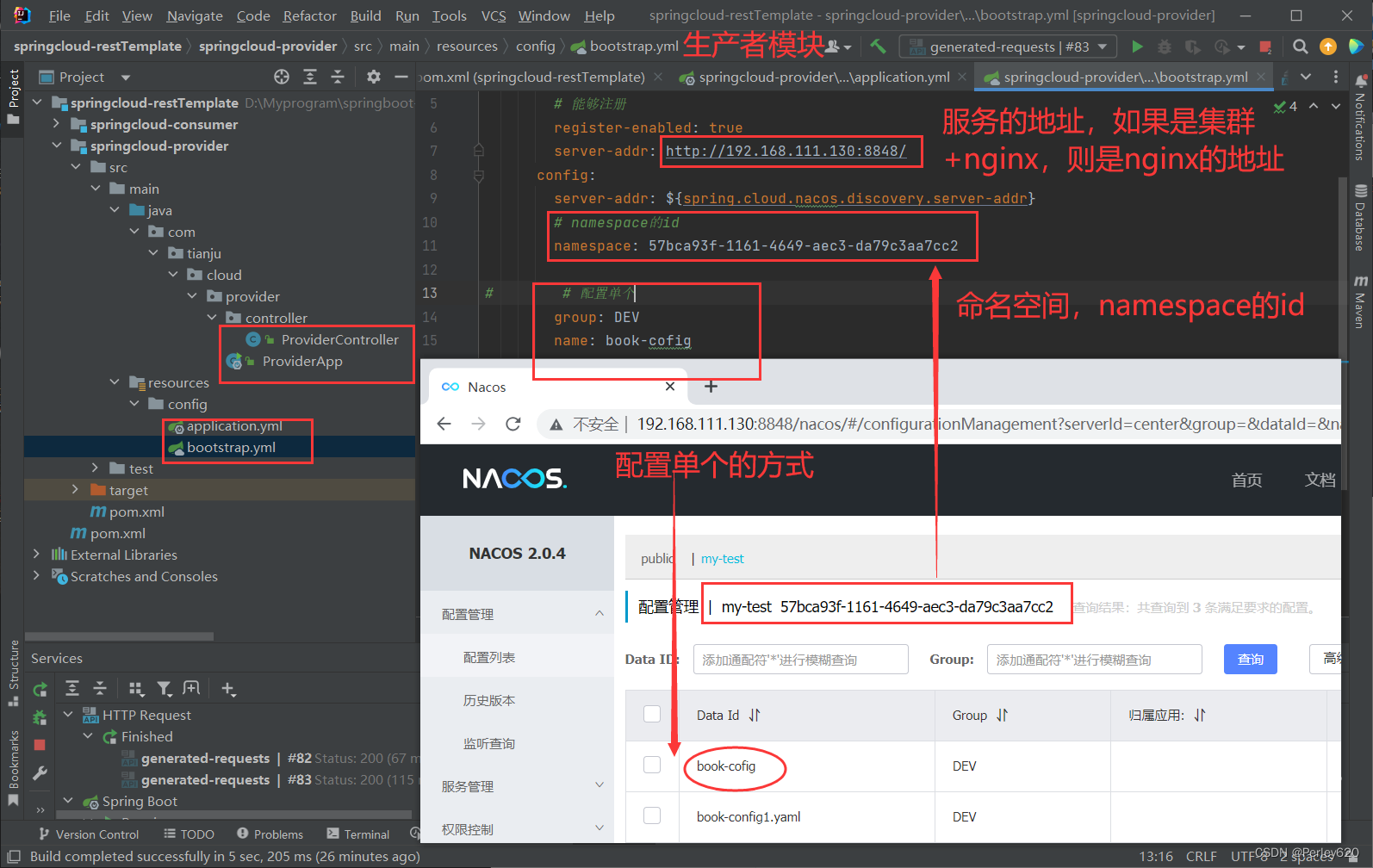Click Services group-by icon
This screenshot has height=868, width=1373.
135,688
